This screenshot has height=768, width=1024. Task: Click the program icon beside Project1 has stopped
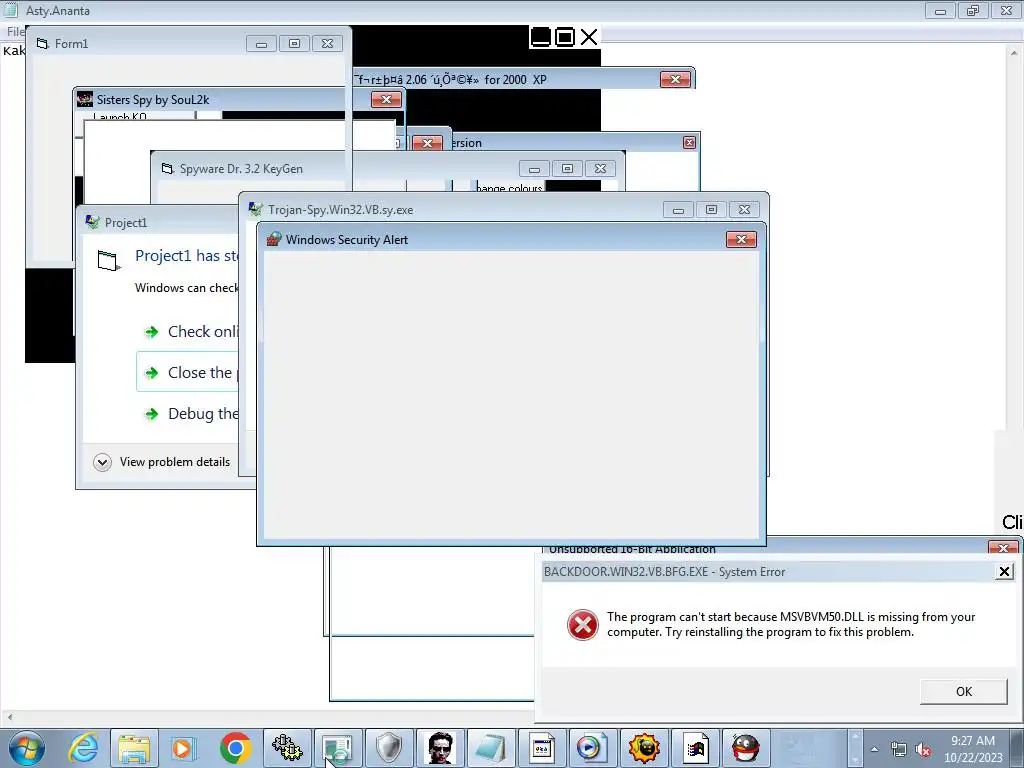tap(108, 260)
